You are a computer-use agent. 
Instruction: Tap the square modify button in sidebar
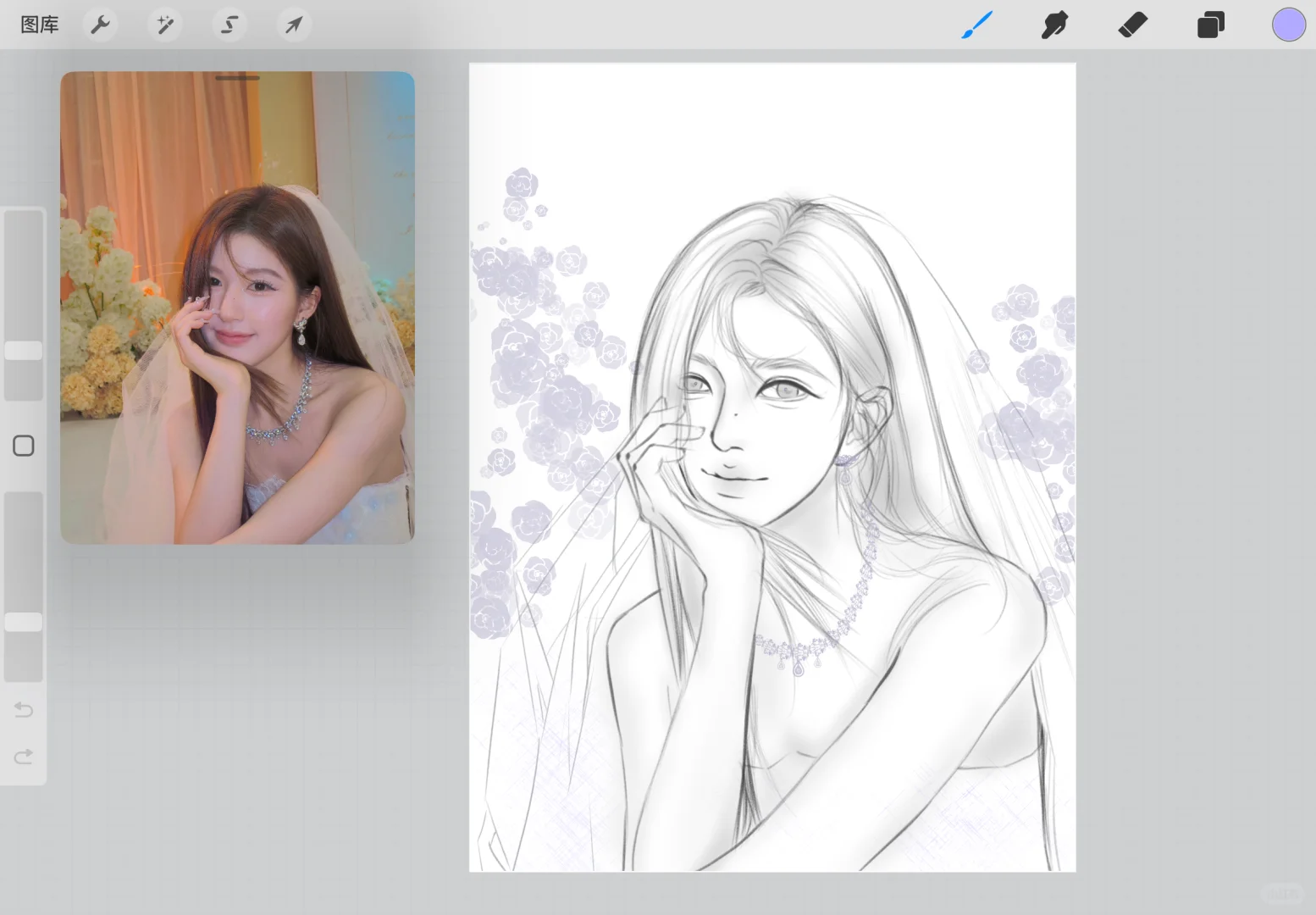click(x=24, y=446)
